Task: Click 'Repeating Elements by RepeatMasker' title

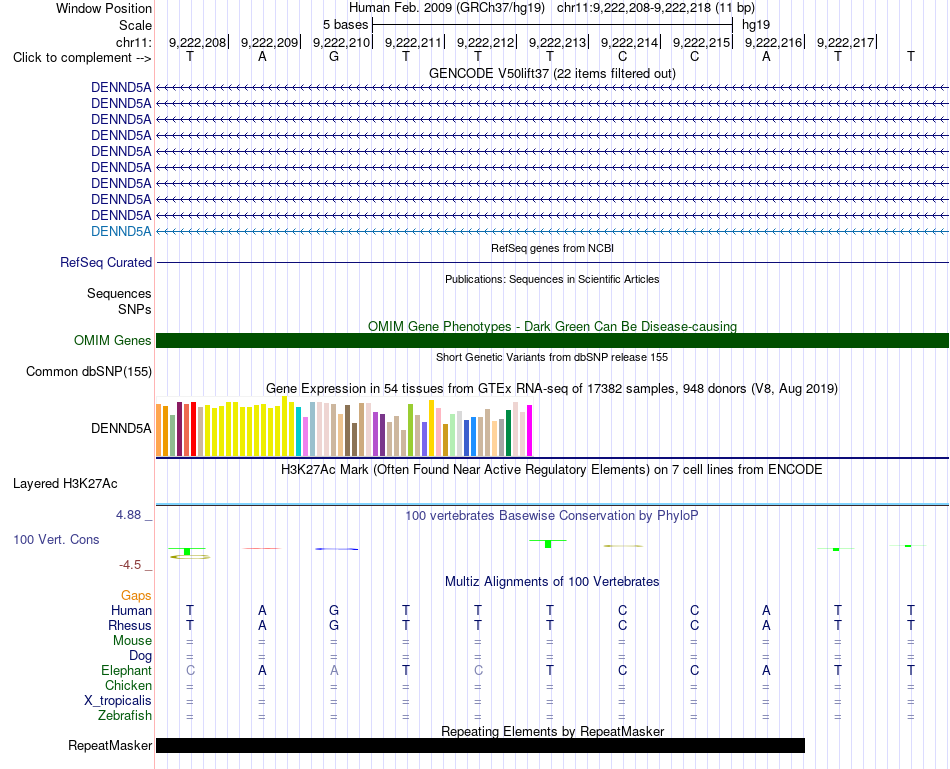Action: point(552,731)
